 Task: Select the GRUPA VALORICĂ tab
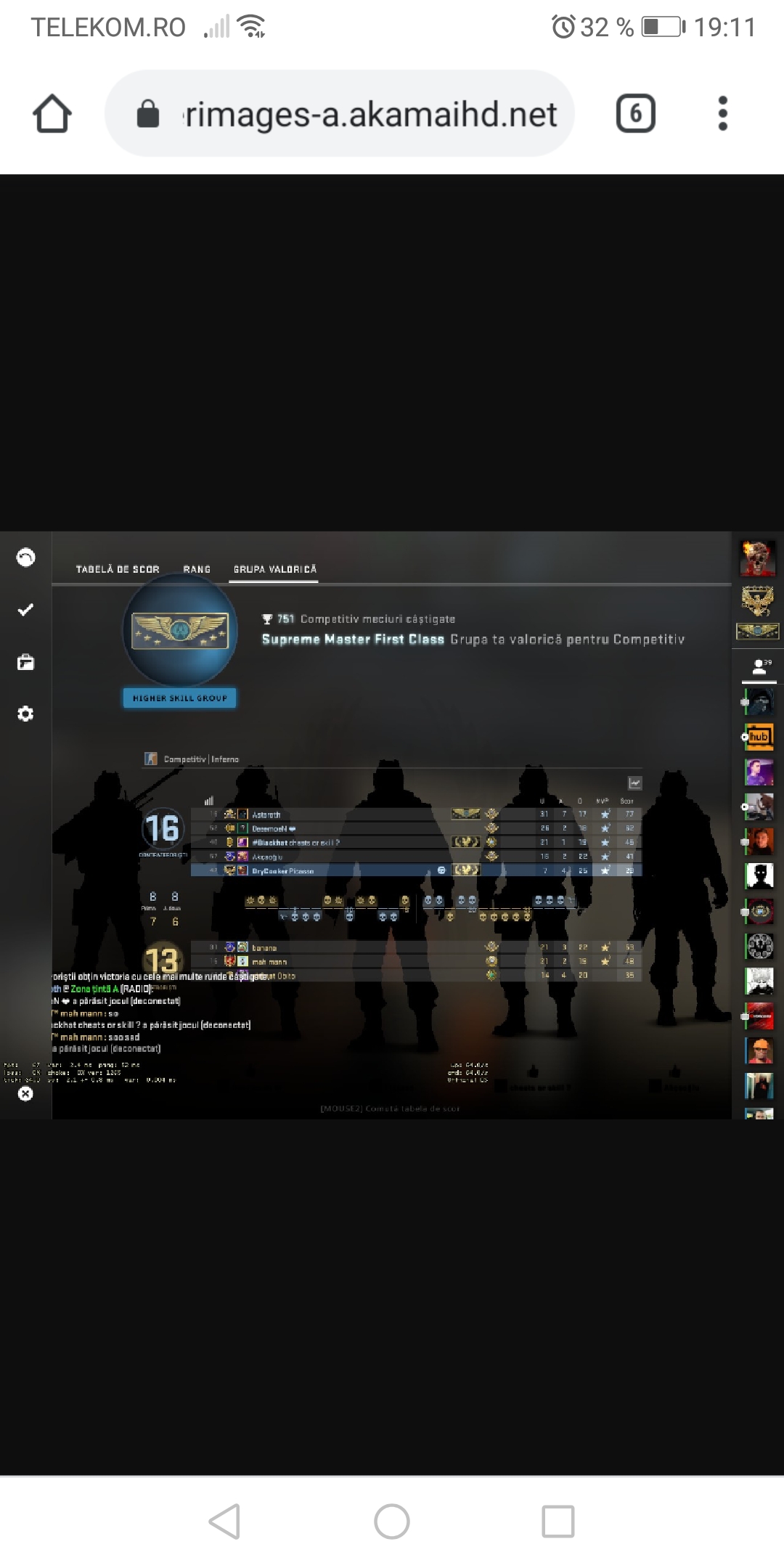(x=275, y=569)
